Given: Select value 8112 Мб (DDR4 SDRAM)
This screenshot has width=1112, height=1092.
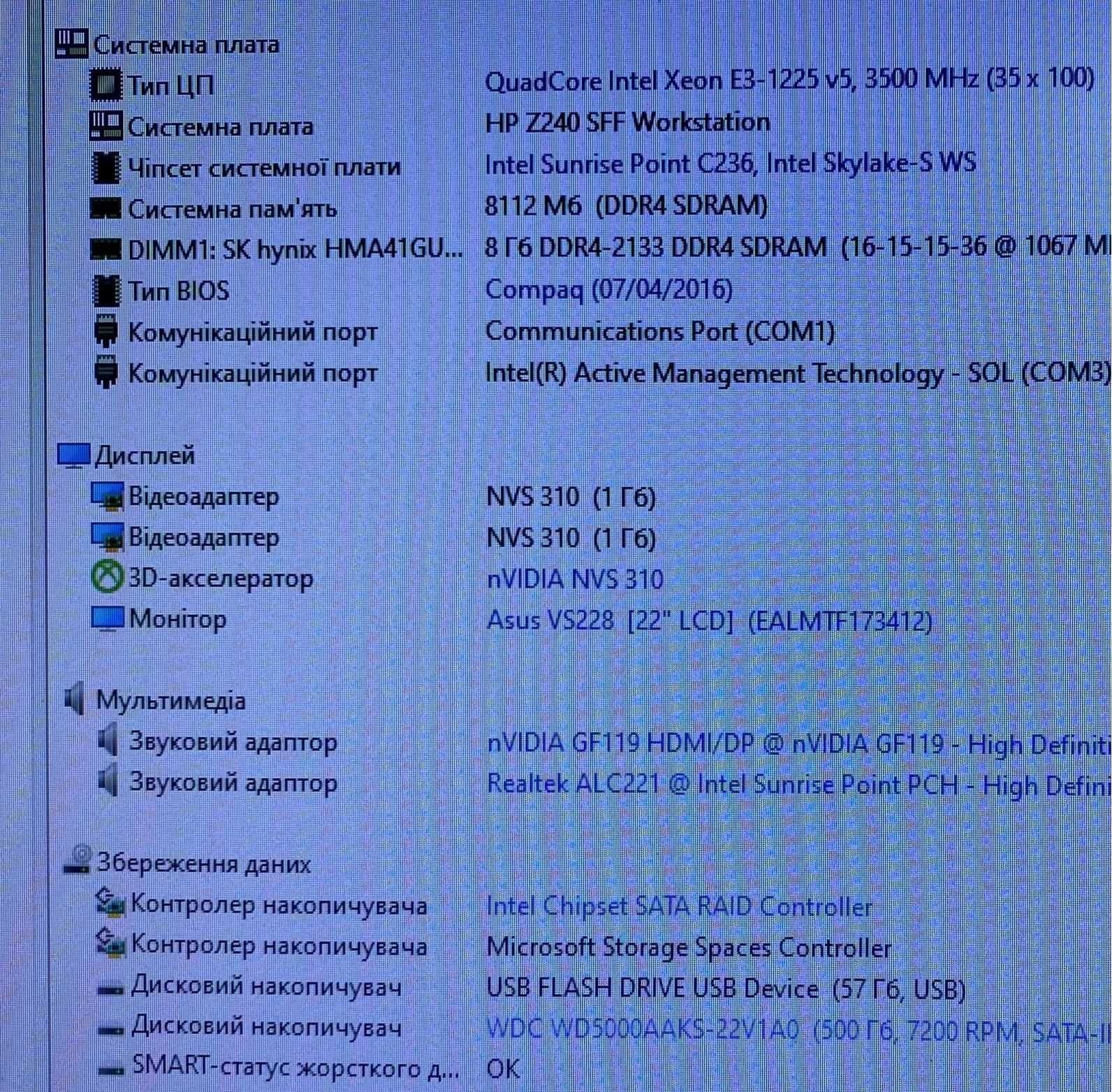Looking at the screenshot, I should point(626,205).
